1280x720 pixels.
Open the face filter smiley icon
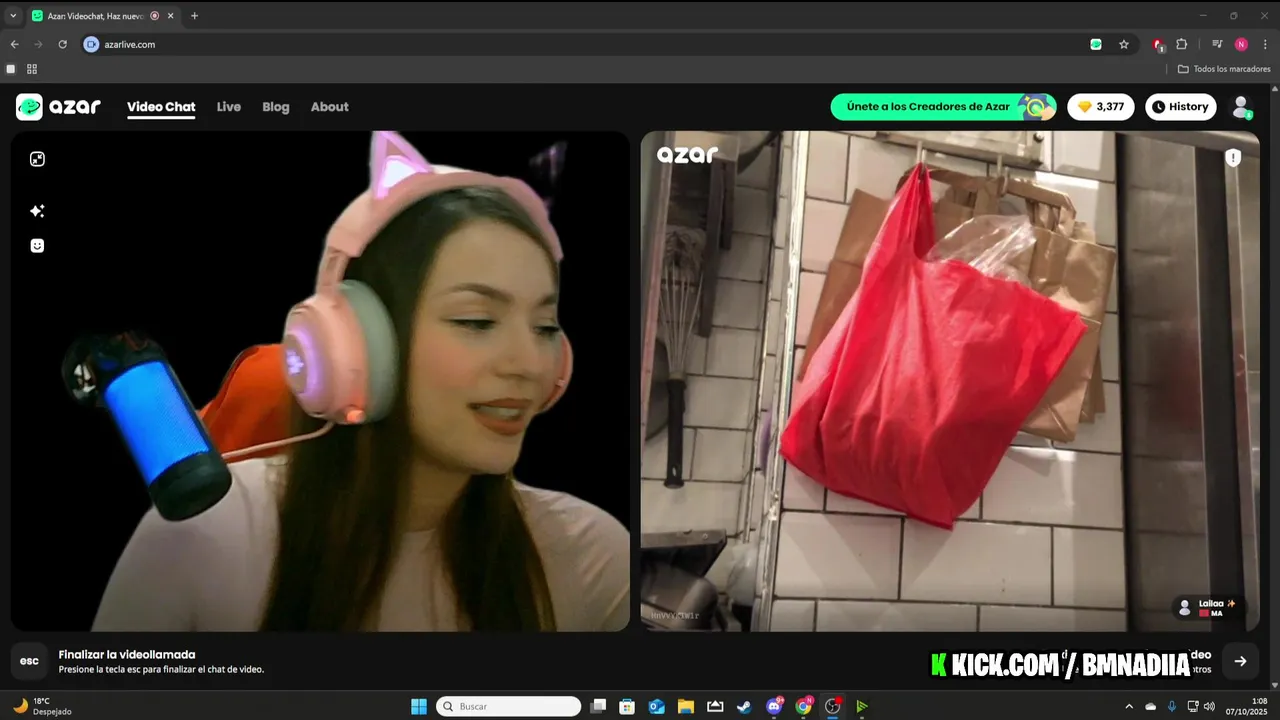tap(37, 246)
